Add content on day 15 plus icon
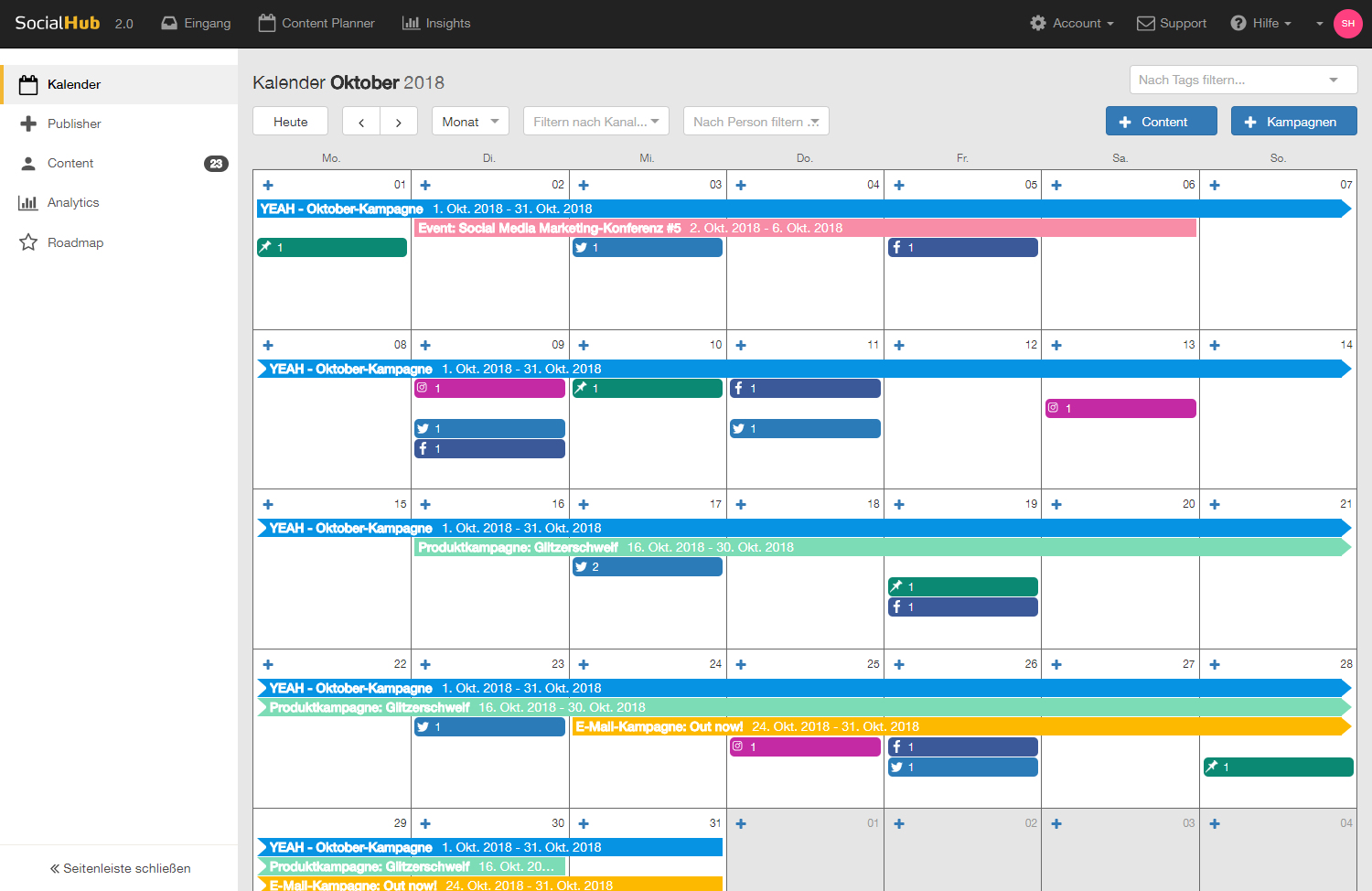Image resolution: width=1372 pixels, height=891 pixels. coord(268,504)
